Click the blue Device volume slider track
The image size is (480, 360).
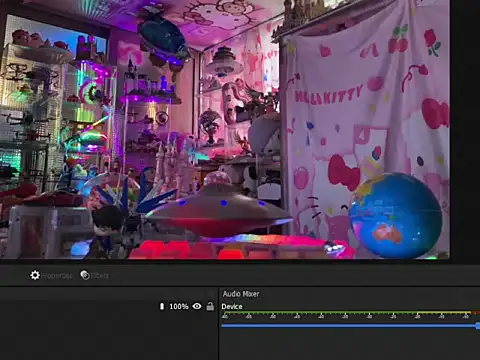click(x=349, y=325)
